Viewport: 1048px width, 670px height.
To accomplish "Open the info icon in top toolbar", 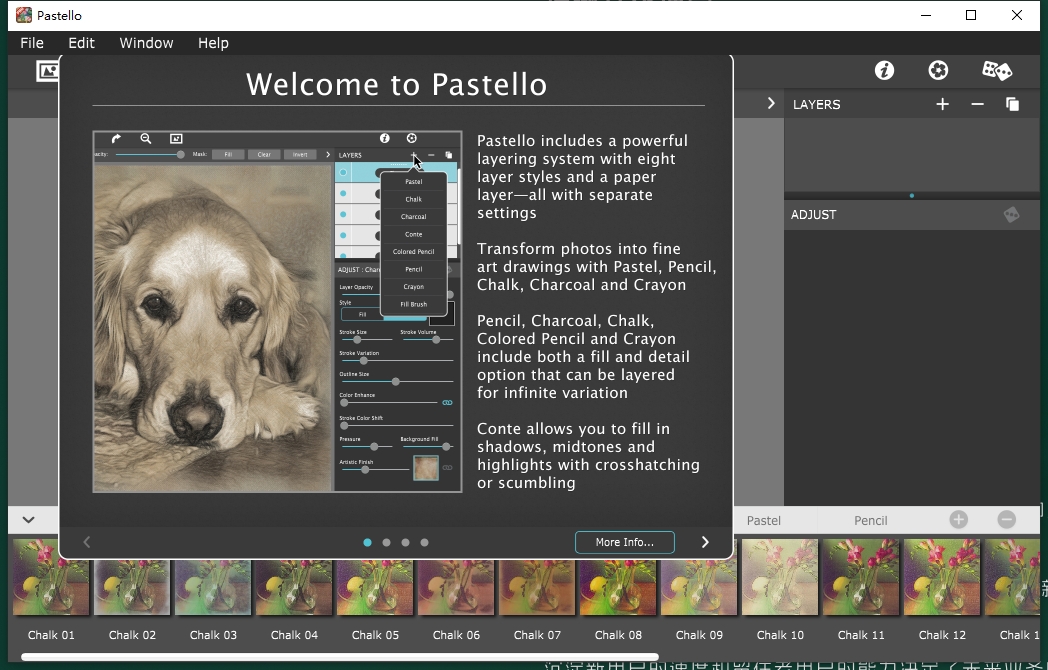I will pyautogui.click(x=884, y=70).
